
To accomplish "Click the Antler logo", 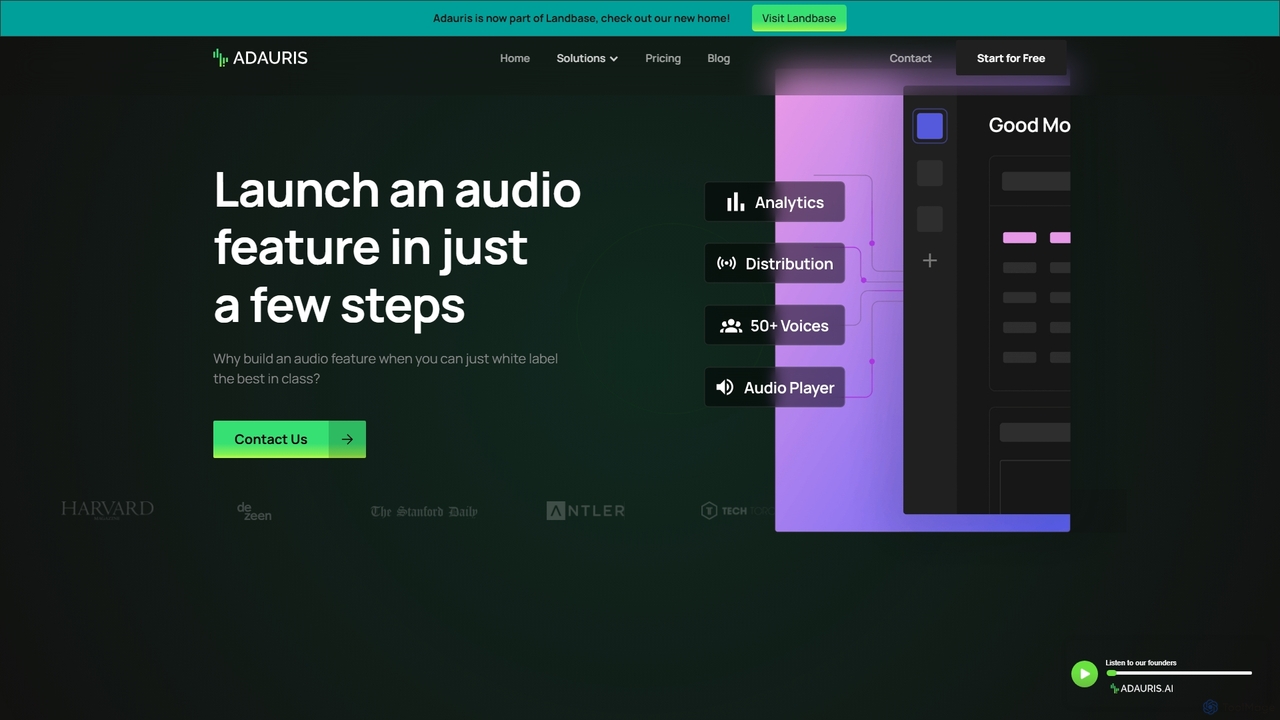I will point(586,511).
